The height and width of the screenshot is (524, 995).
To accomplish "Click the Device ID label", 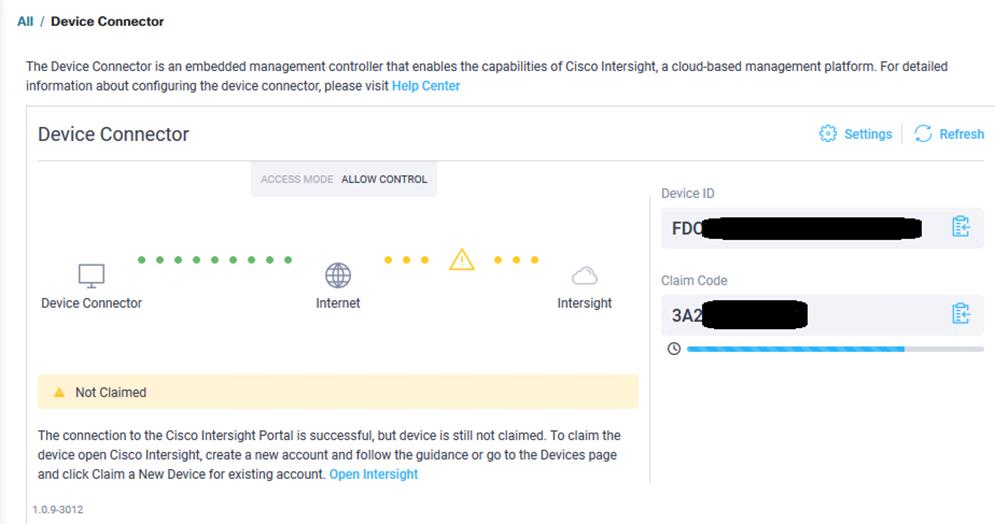I will 687,193.
